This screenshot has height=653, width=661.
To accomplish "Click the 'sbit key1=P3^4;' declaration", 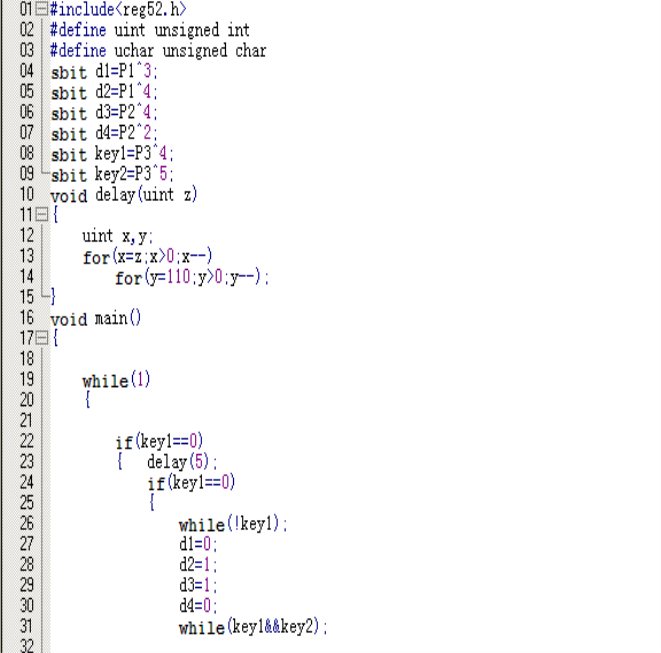I will click(x=112, y=154).
